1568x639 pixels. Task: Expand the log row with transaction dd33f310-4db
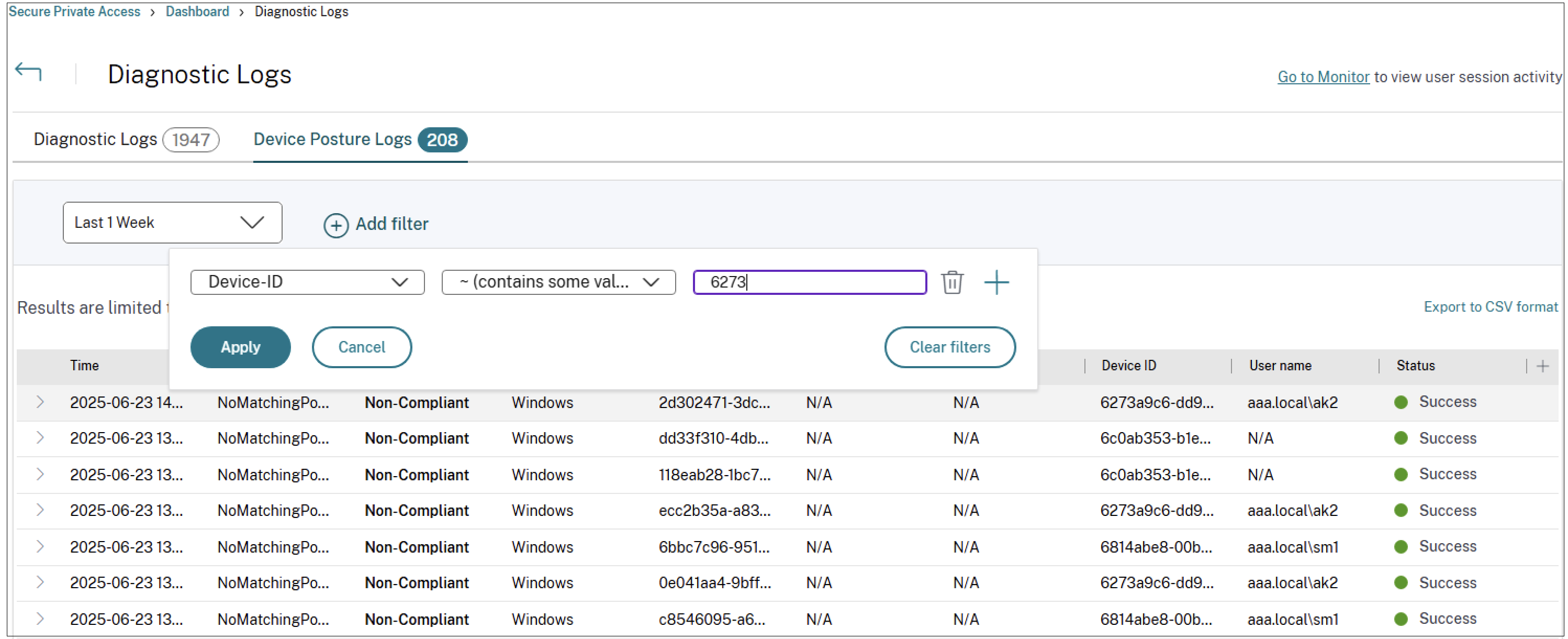pyautogui.click(x=40, y=438)
